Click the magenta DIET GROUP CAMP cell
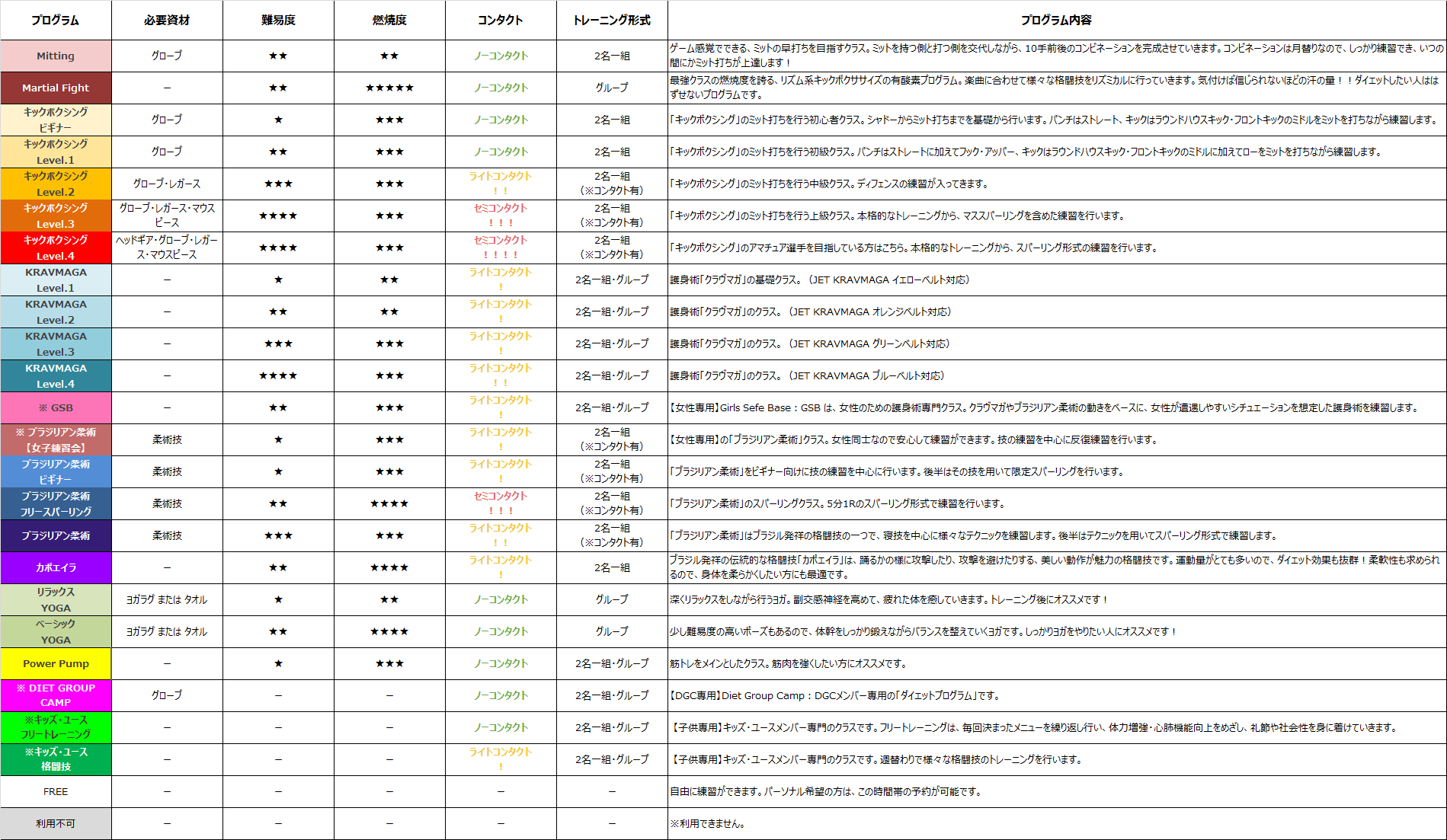This screenshot has height=840, width=1447. 56,695
